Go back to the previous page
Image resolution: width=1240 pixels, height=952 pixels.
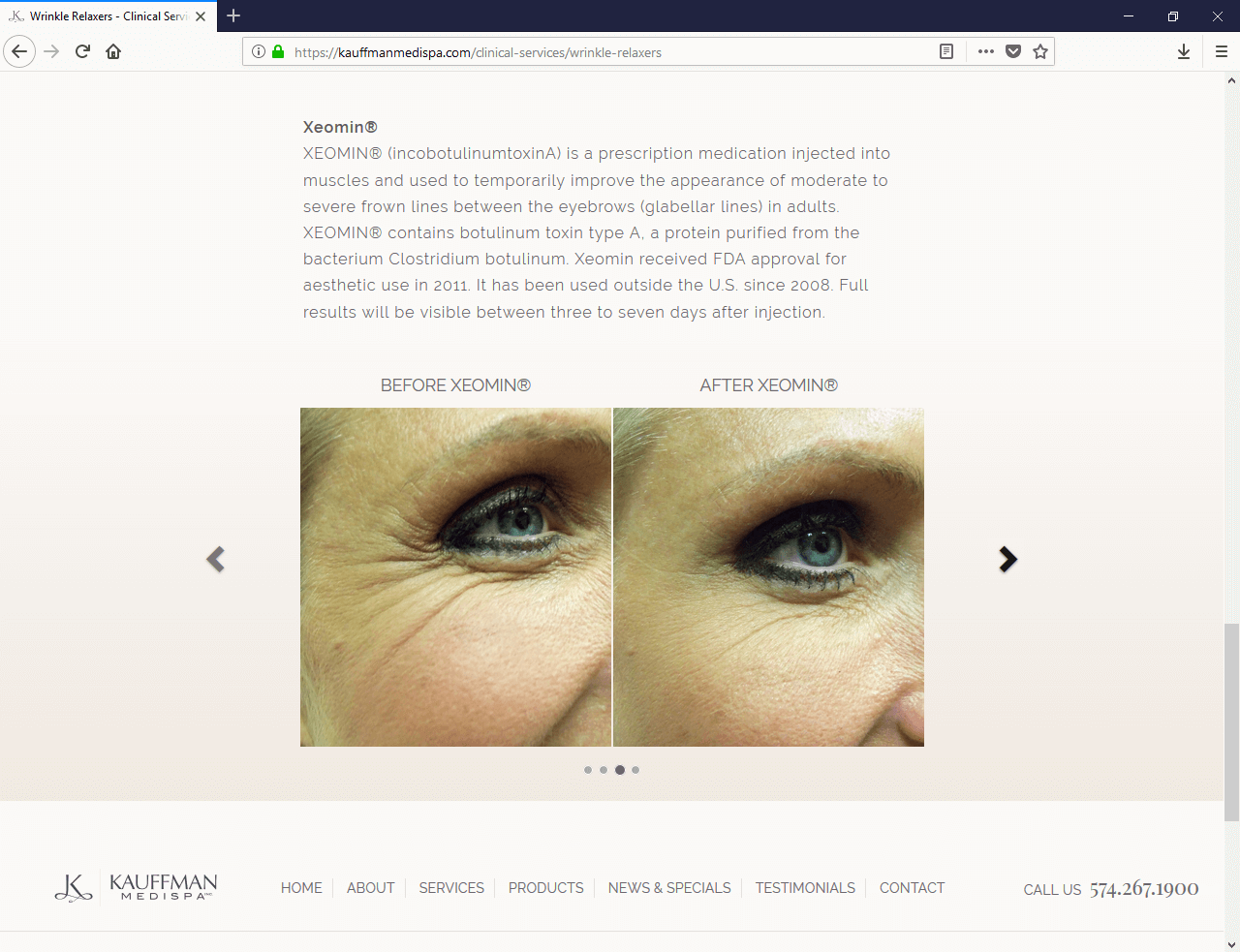click(x=19, y=51)
